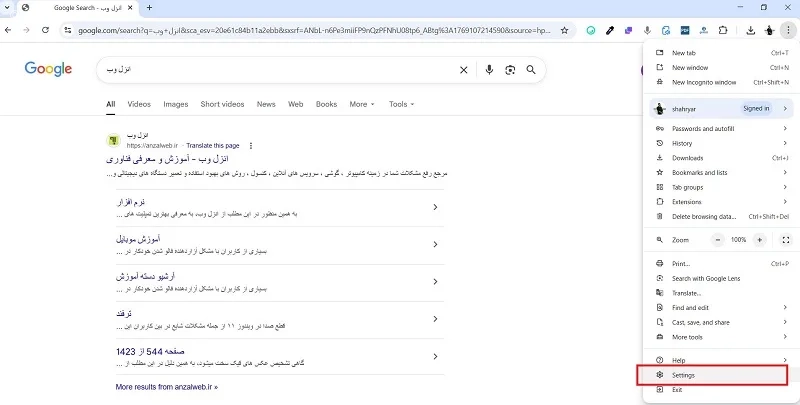Select New window menu entry
This screenshot has width=800, height=405.
click(x=721, y=67)
